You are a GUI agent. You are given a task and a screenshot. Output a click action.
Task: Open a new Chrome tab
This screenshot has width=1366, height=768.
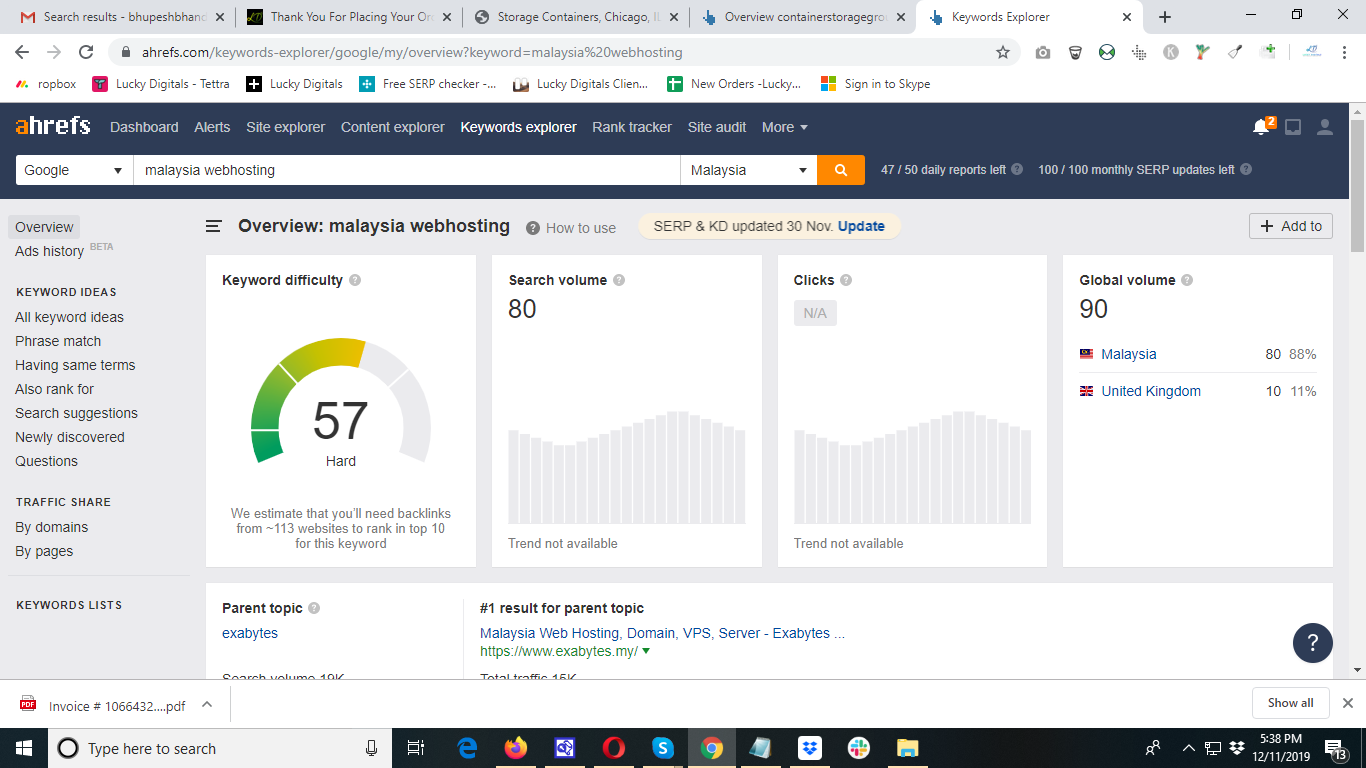[x=1165, y=17]
